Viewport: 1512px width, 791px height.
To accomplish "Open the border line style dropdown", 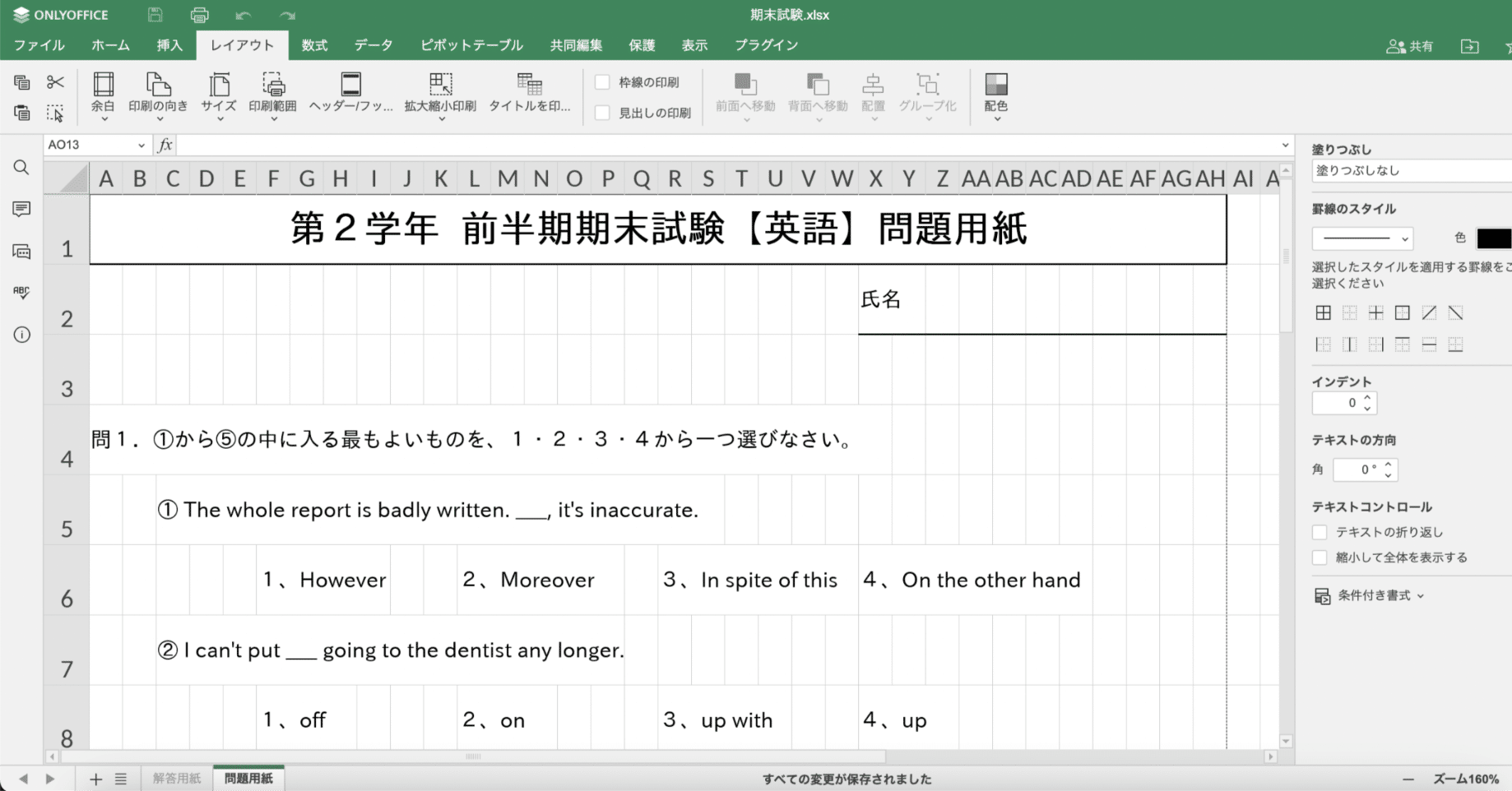I will pos(1361,238).
